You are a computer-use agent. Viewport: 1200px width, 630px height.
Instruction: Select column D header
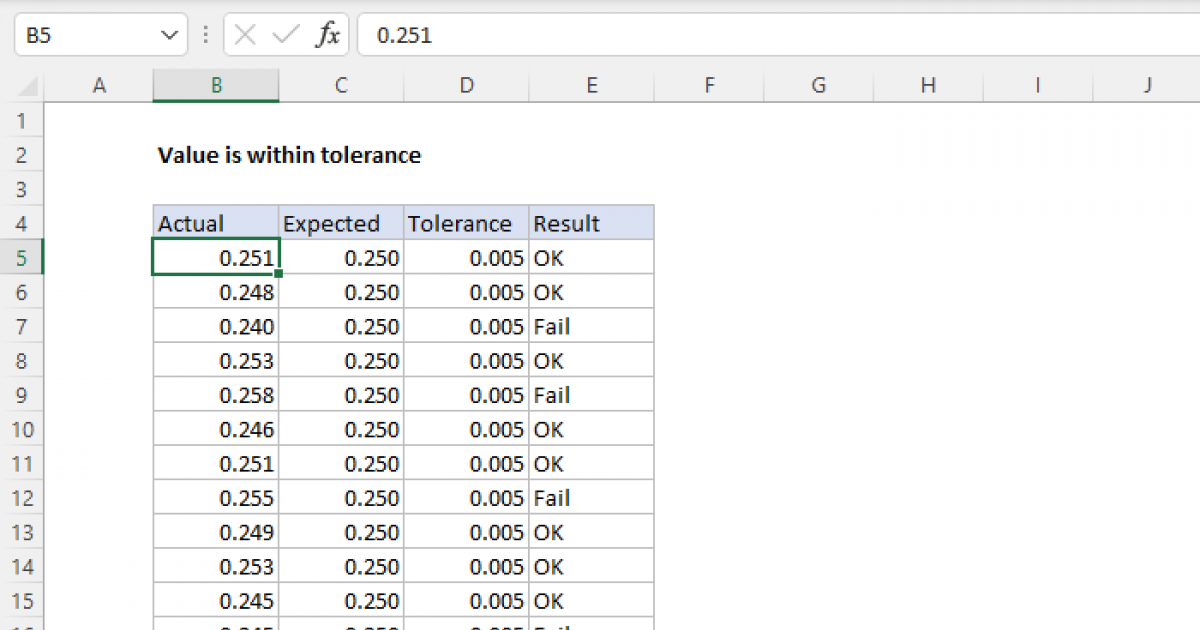click(466, 85)
